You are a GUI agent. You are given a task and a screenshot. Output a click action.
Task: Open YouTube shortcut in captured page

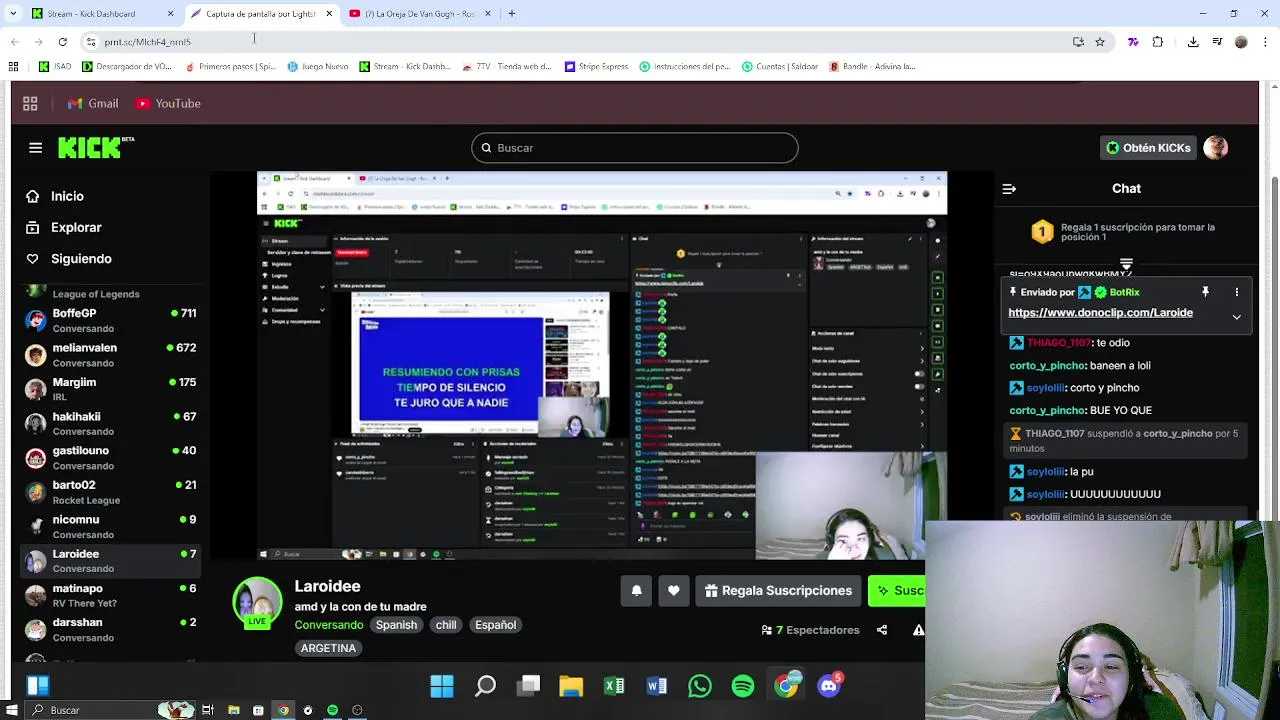click(169, 103)
